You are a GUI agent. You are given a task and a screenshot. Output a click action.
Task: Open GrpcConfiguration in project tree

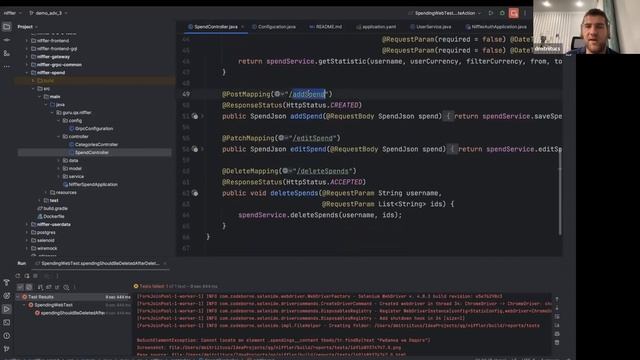point(91,129)
